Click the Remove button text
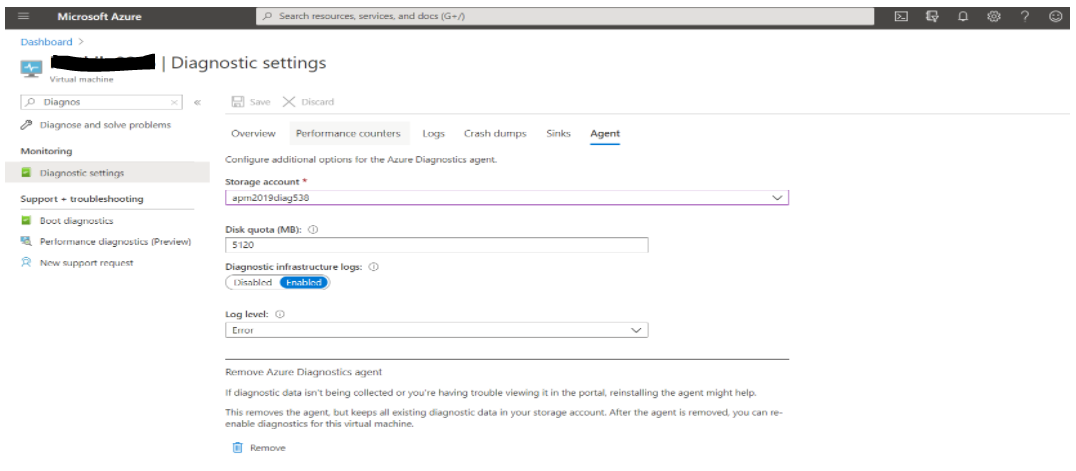1076x471 pixels. coord(268,448)
